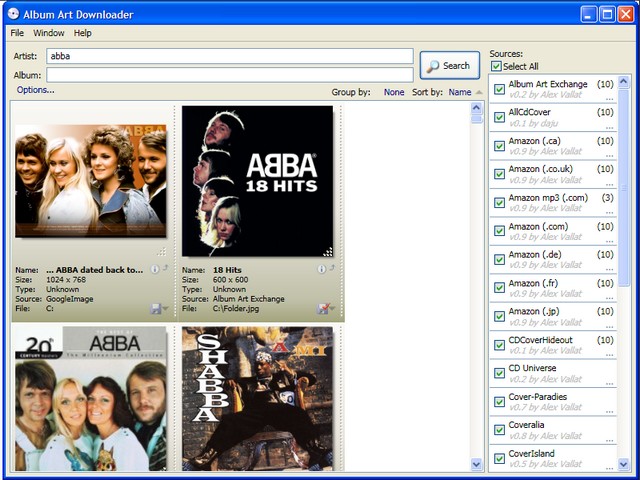
Task: Click file path C:\Folder.jpg
Action: (236, 309)
